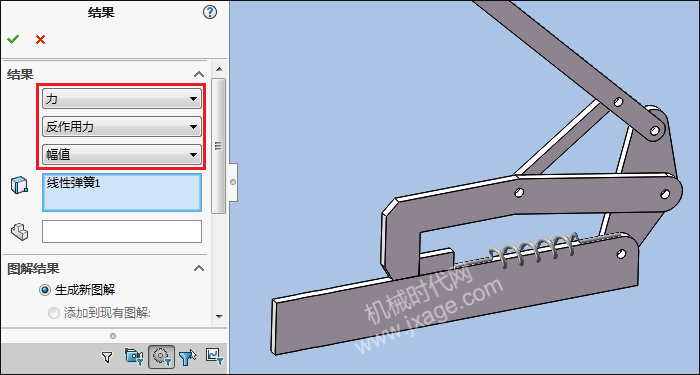Click the component selection cube icon
The height and width of the screenshot is (375, 700).
point(19,185)
